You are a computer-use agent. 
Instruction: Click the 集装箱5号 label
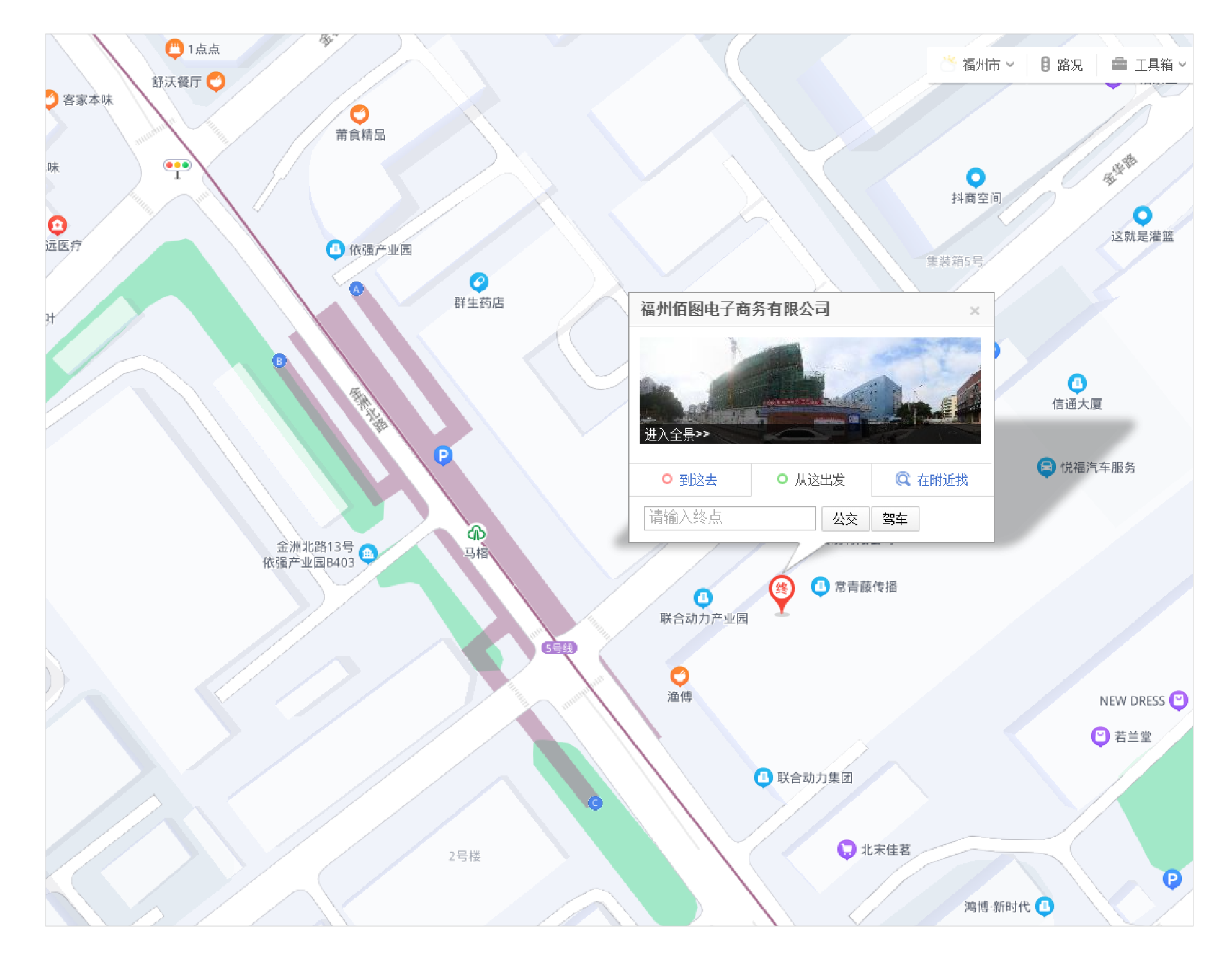coord(954,261)
